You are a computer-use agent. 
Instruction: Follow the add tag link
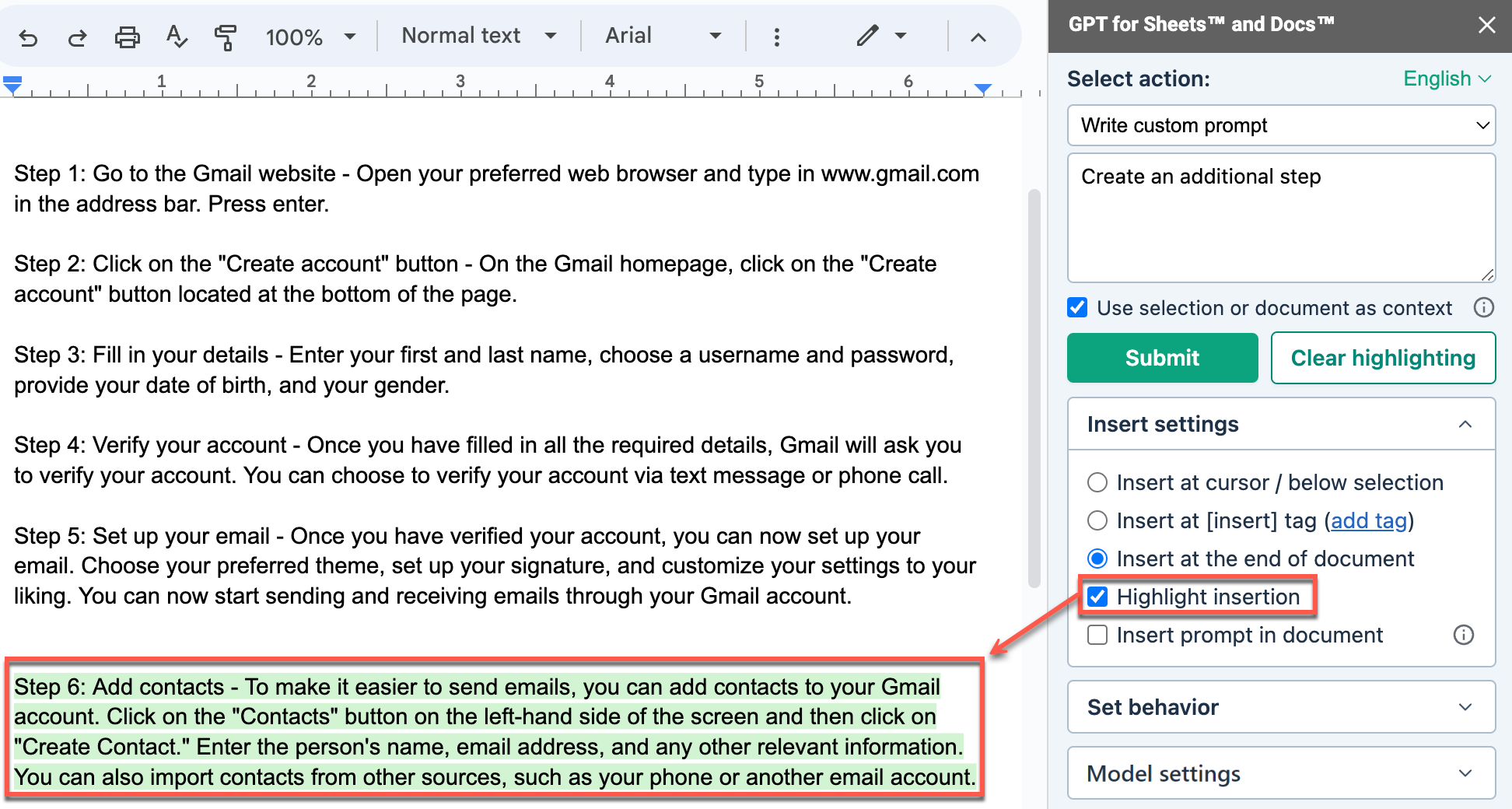tap(1369, 520)
